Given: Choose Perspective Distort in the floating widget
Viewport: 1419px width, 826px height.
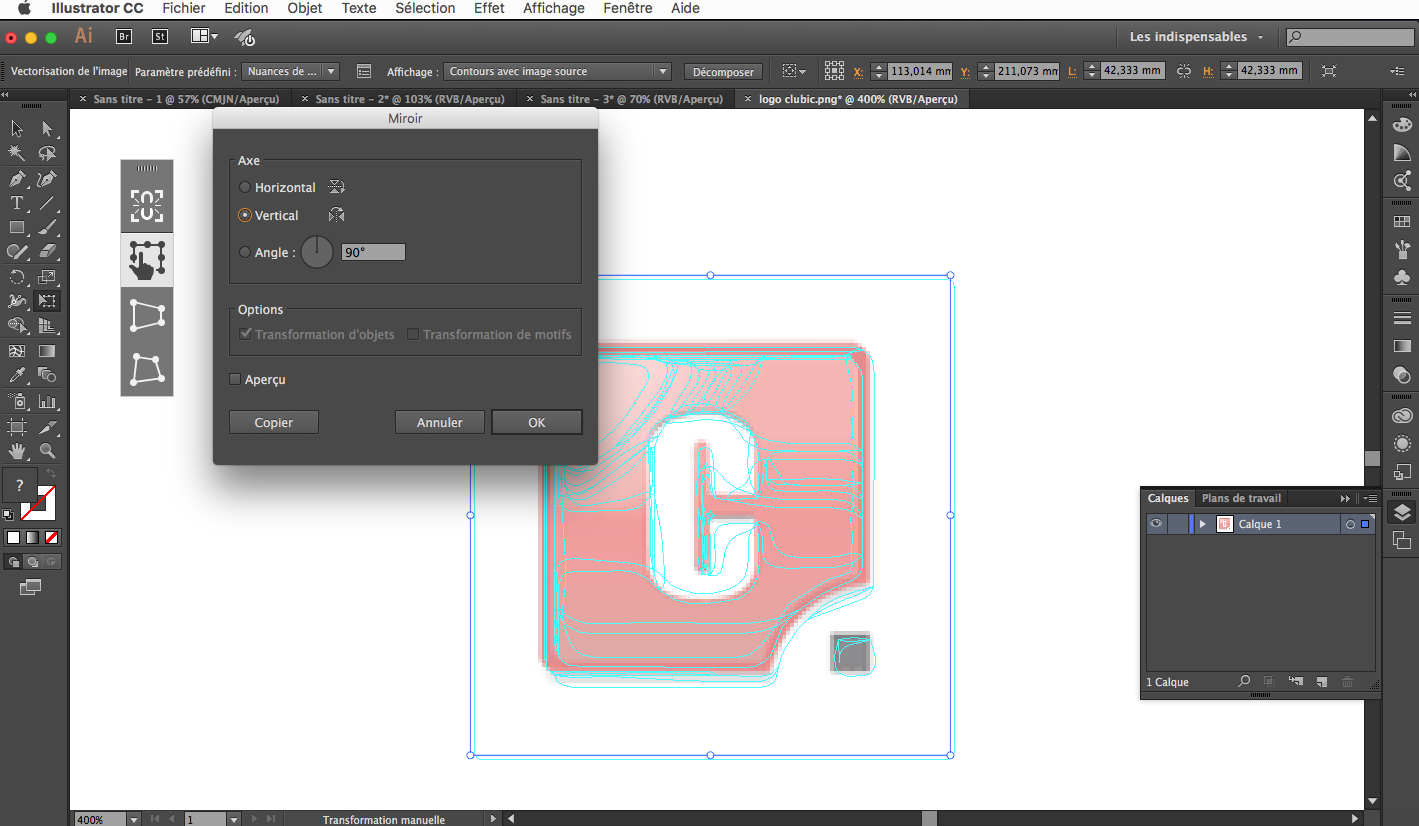Looking at the screenshot, I should point(147,316).
